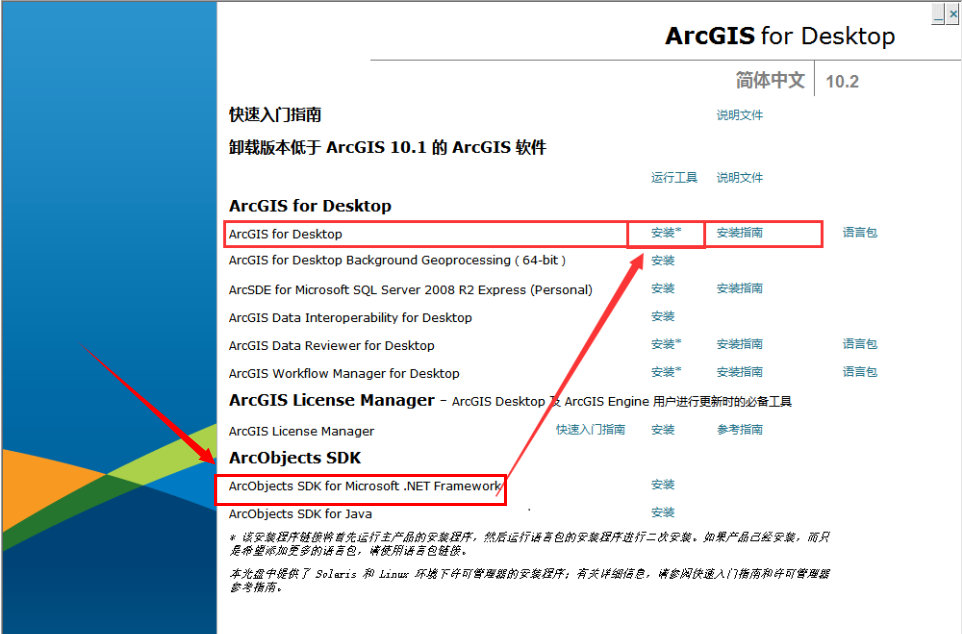The image size is (962, 634).
Task: Click the 'ArcObjects SDK for Microsoft .NET Framework' text
Action: [x=365, y=486]
